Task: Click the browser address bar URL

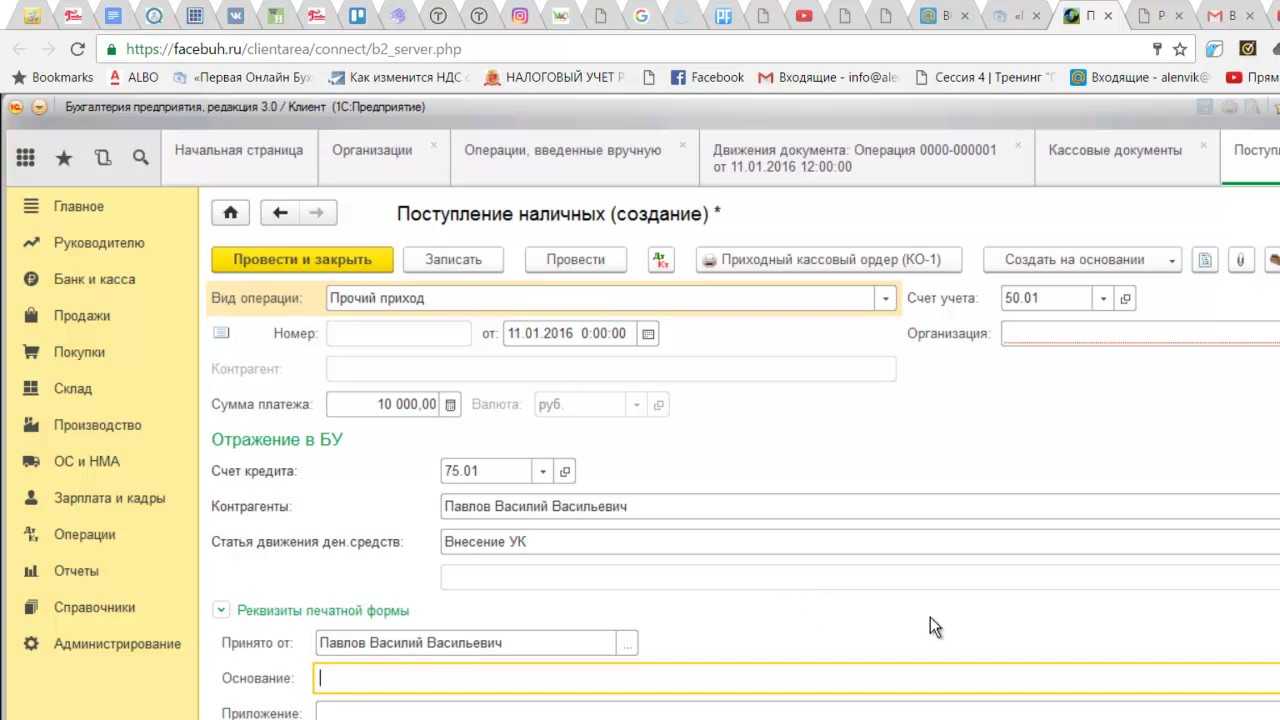Action: [x=293, y=49]
